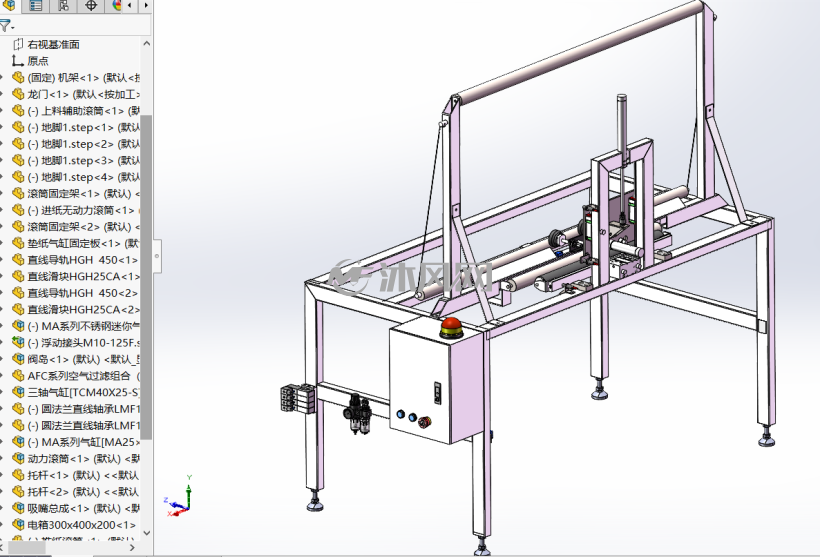Click the horizontal scrollbar thumb below the tree

tap(26, 548)
